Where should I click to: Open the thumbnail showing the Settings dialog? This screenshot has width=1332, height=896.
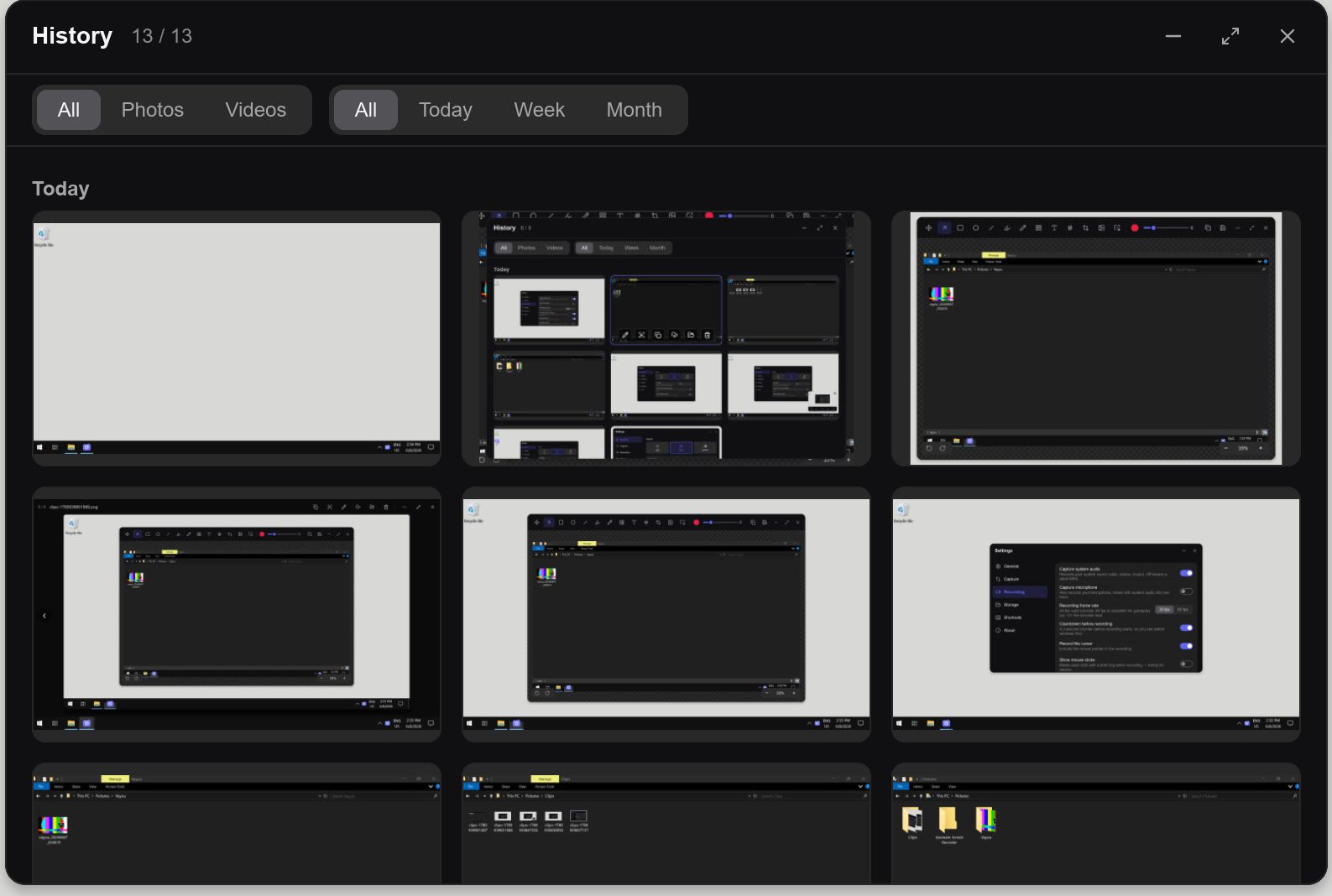click(x=1096, y=614)
